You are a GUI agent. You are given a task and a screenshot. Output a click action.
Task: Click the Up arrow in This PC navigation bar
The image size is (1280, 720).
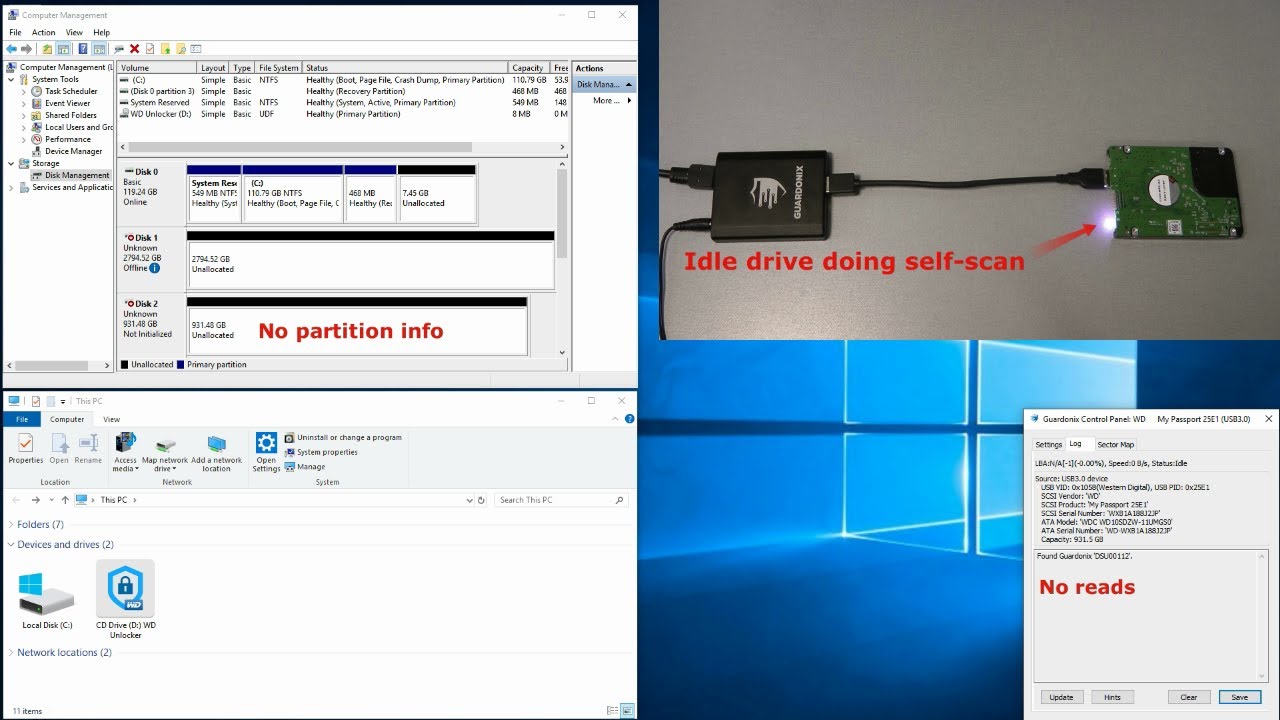[65, 500]
